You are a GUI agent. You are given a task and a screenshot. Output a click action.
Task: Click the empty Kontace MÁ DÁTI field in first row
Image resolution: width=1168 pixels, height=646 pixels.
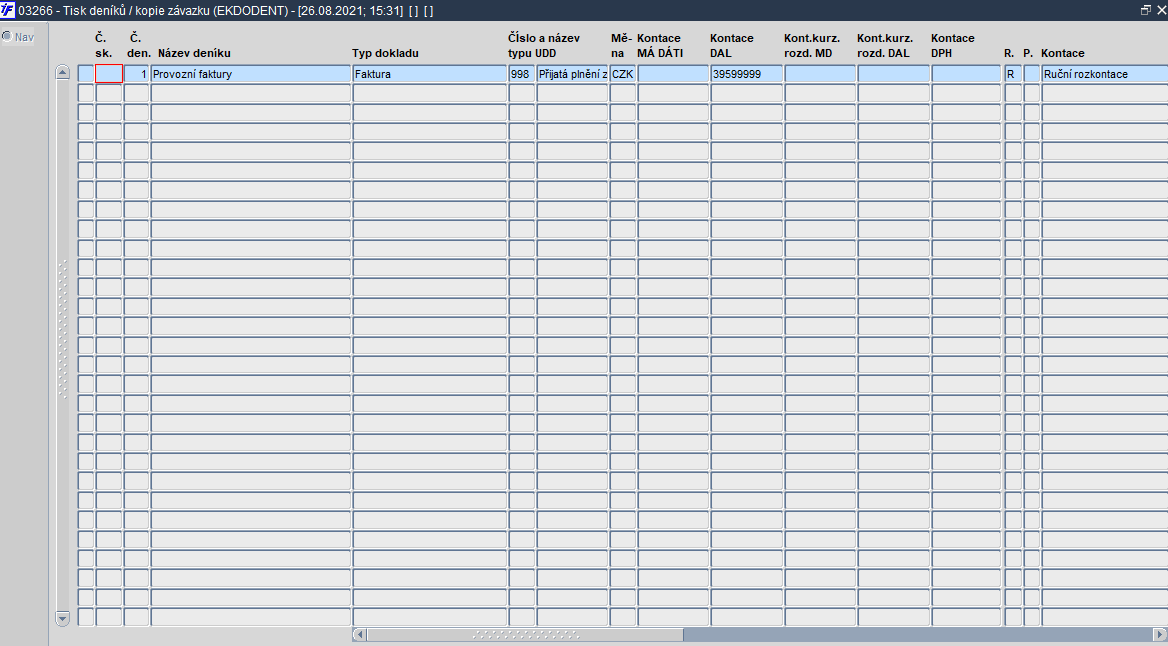click(673, 74)
